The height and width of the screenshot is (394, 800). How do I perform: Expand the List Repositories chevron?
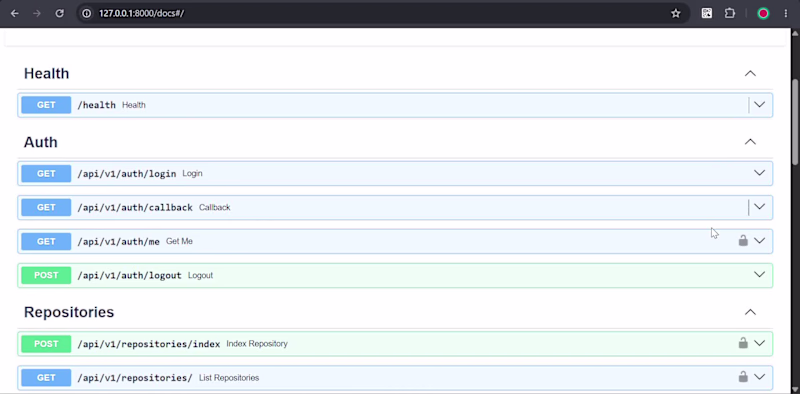click(759, 377)
